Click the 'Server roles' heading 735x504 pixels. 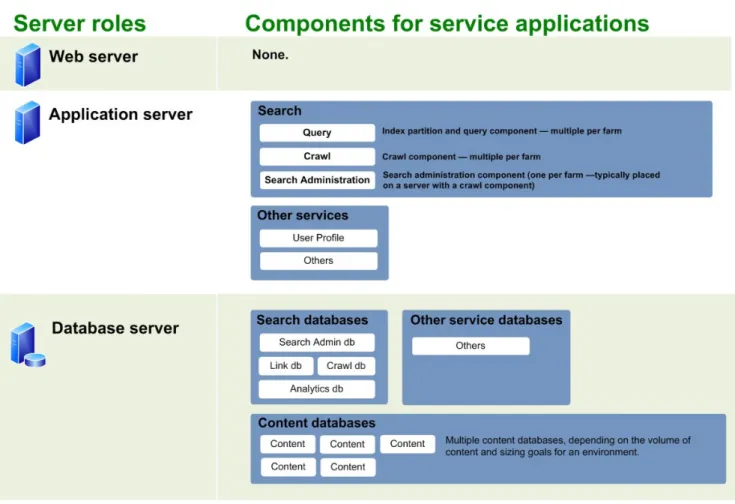pos(80,23)
